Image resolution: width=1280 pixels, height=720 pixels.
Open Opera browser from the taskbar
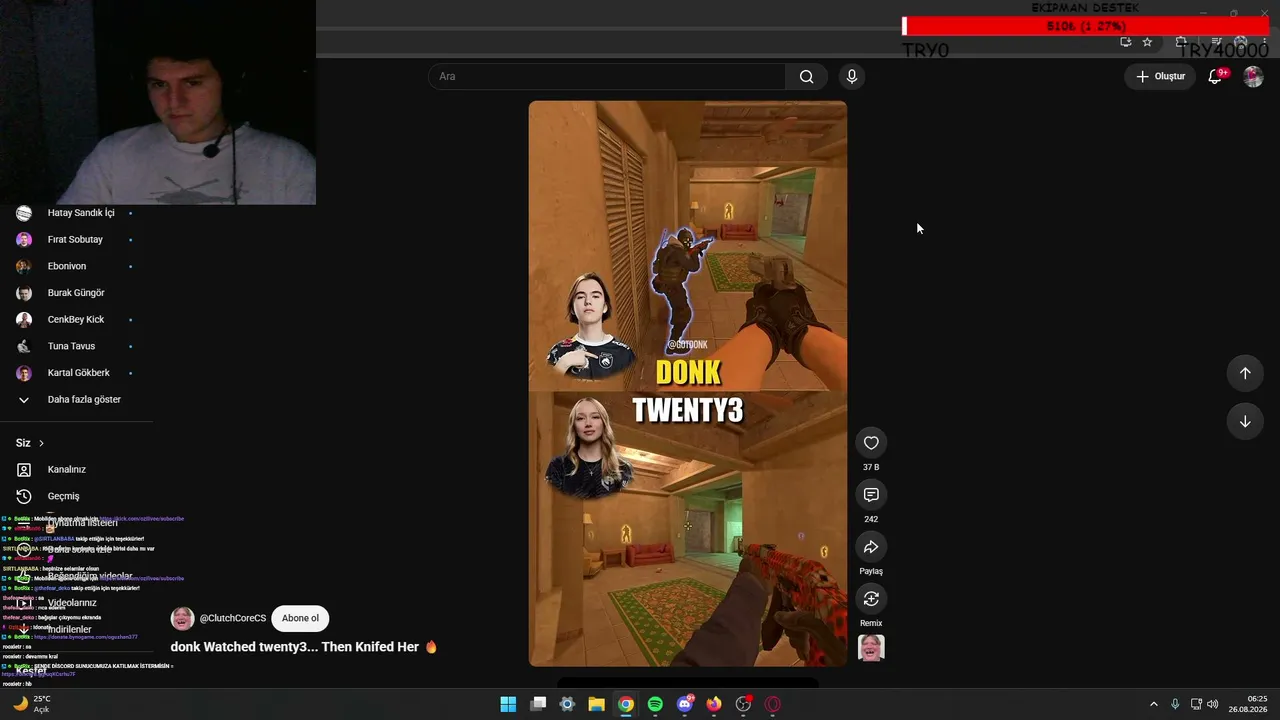[x=773, y=704]
